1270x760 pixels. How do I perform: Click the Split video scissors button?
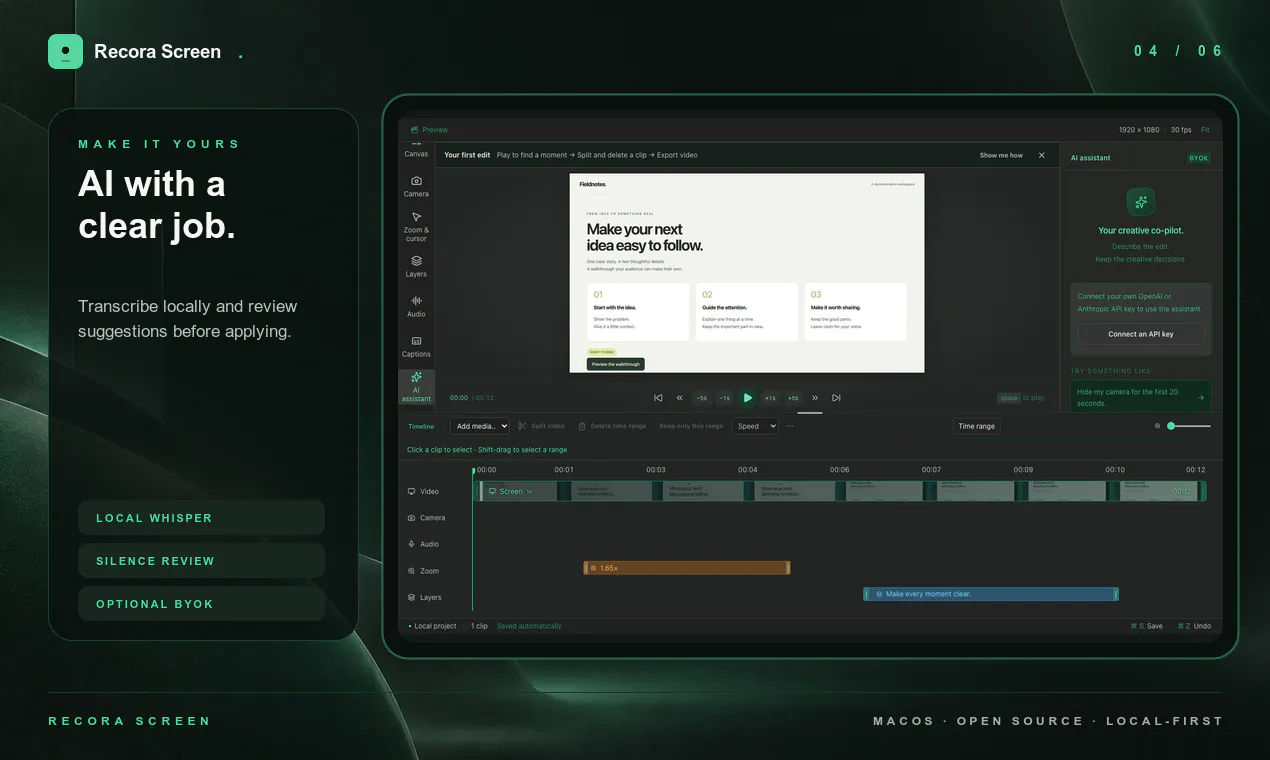(x=541, y=426)
